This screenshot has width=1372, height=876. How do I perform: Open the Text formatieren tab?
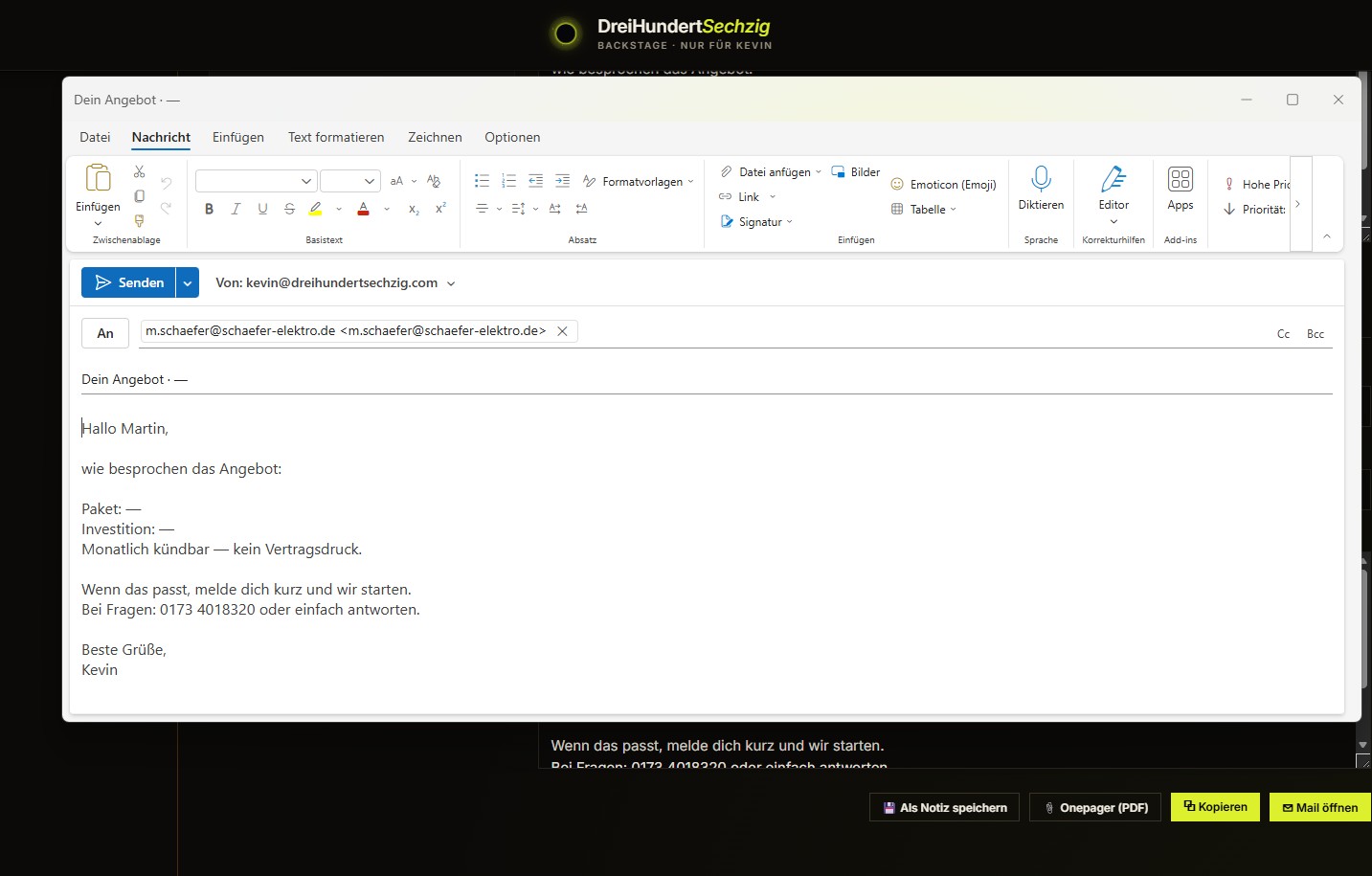click(336, 137)
